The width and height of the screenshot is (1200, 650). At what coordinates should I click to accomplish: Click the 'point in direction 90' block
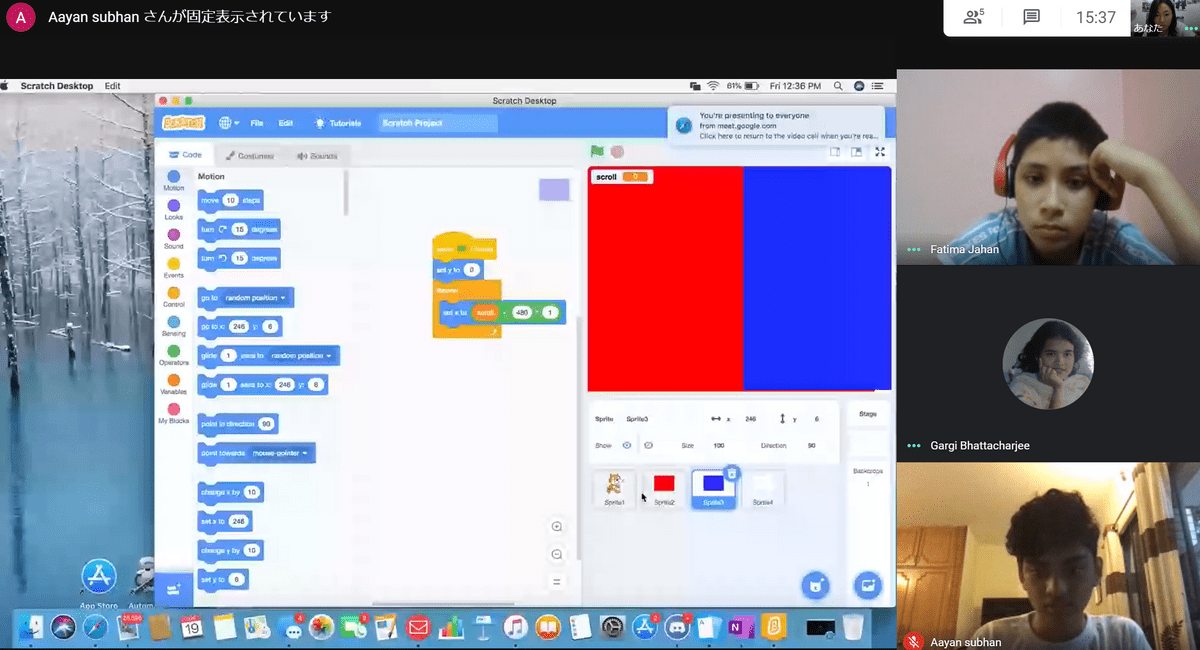238,424
